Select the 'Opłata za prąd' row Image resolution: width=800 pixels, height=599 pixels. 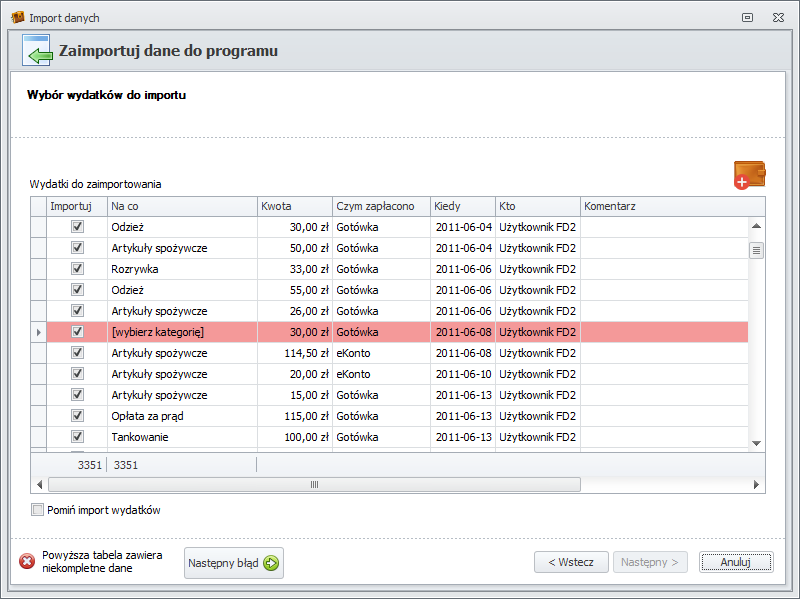click(x=180, y=416)
